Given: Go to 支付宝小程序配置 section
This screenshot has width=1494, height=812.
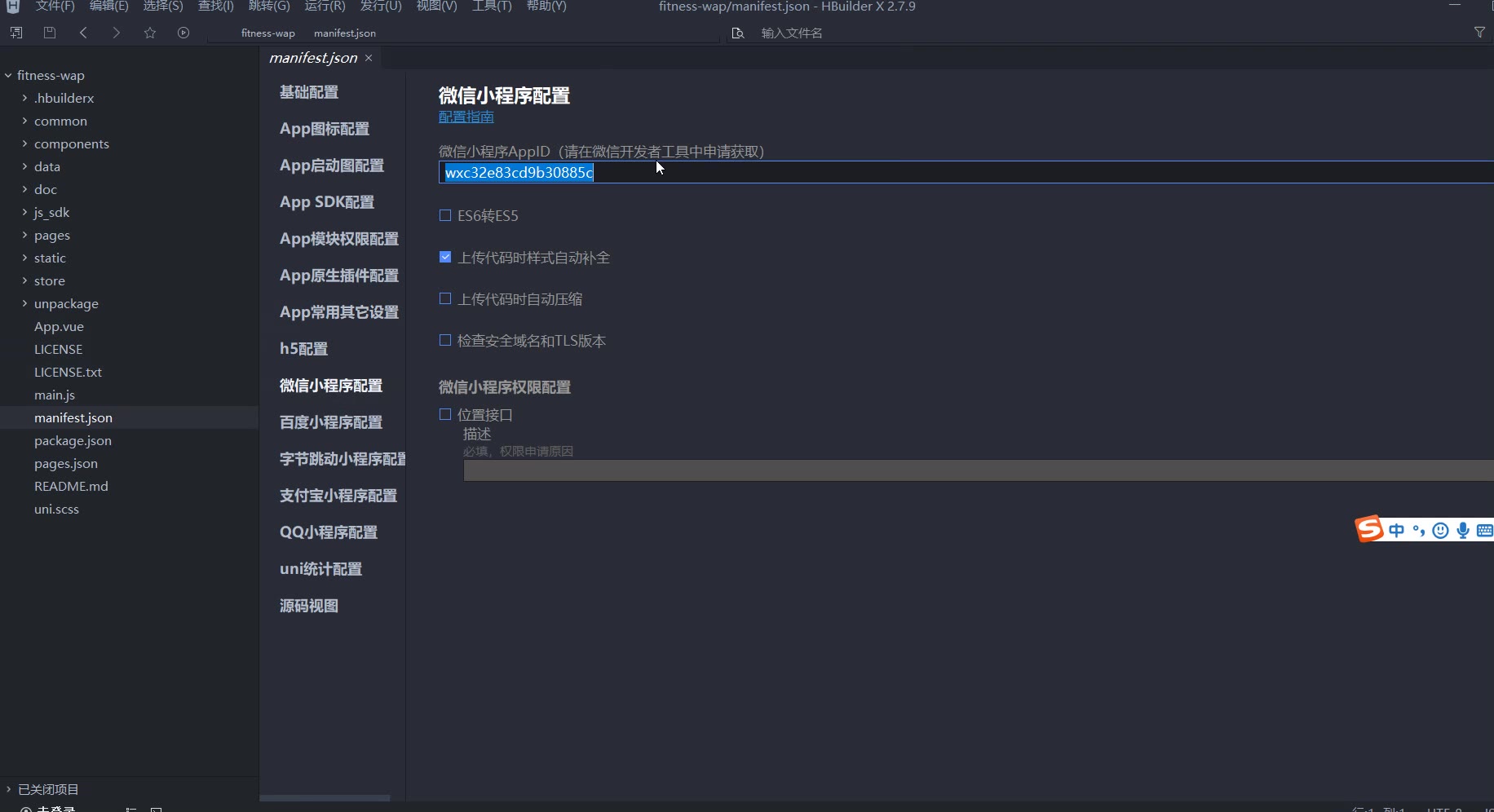Looking at the screenshot, I should 338,496.
